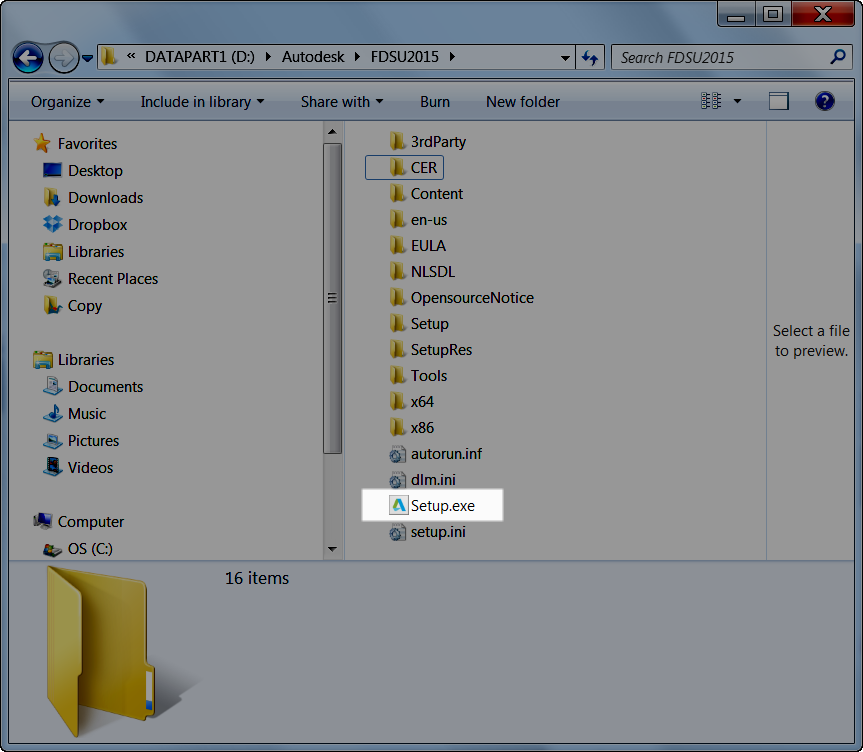Image resolution: width=863 pixels, height=752 pixels.
Task: Expand the arrow after DATAPART1 (D:)
Action: click(x=268, y=57)
